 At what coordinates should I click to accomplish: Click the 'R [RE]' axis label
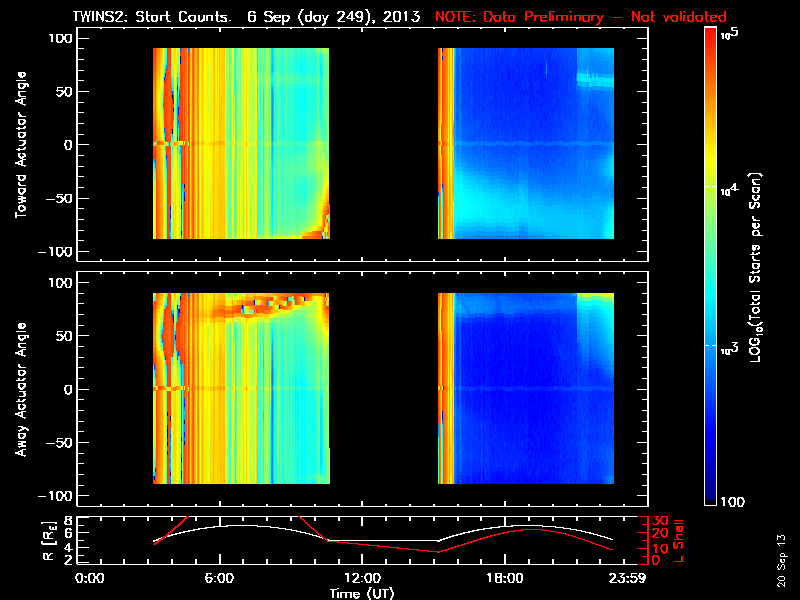click(49, 541)
